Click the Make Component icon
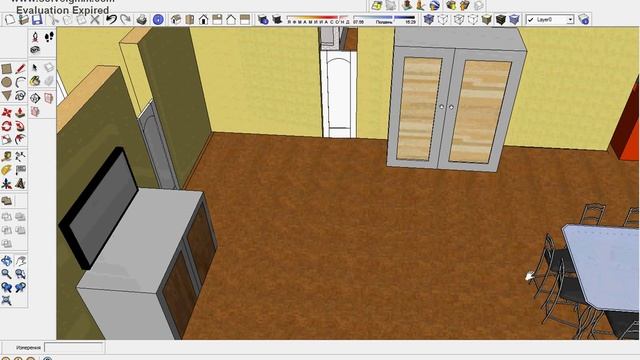 click(x=49, y=68)
